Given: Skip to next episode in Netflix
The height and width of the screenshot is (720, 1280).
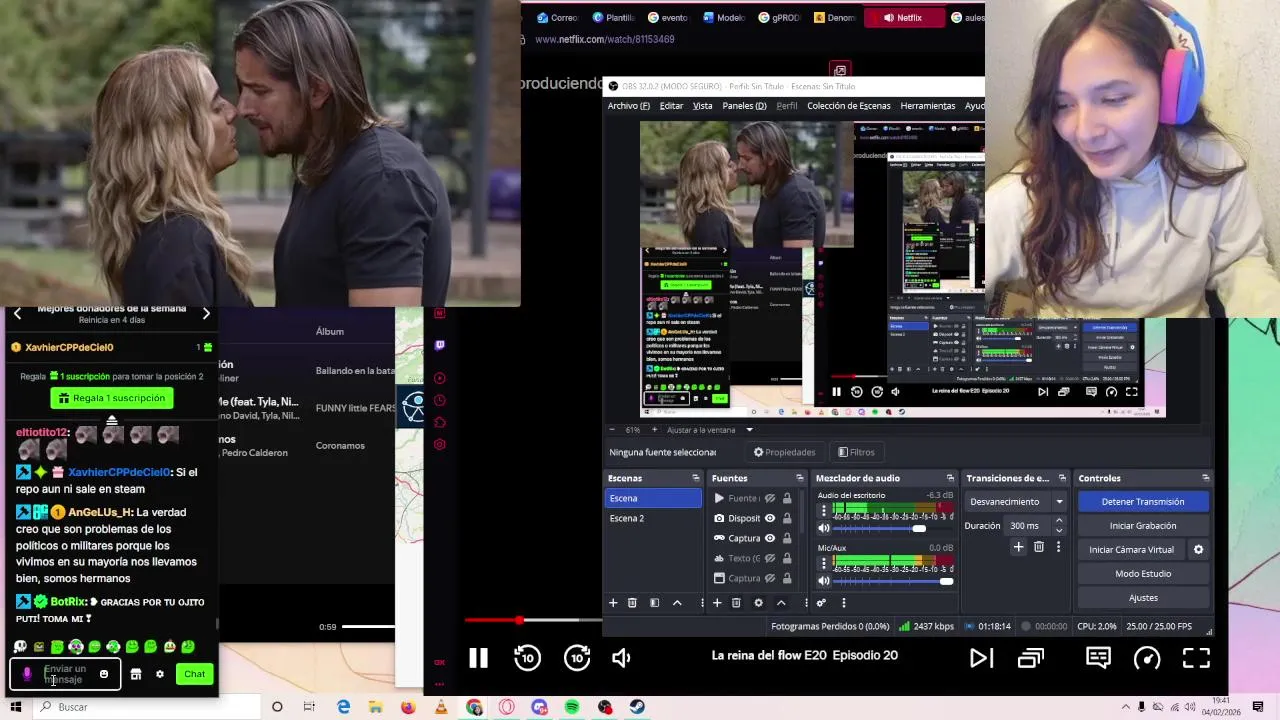Looking at the screenshot, I should click(981, 657).
